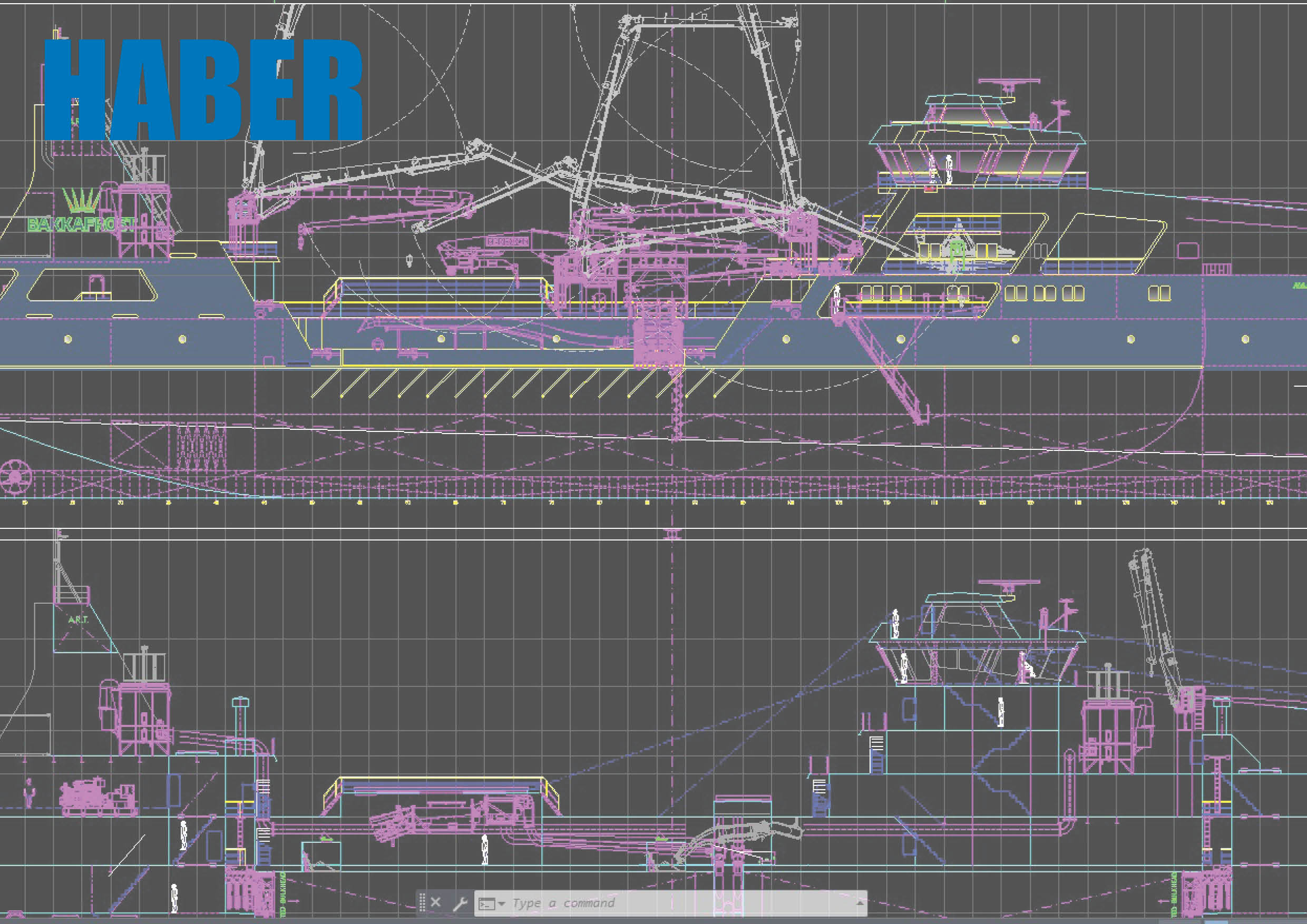Click the green BAKKAFROST logo text
The width and height of the screenshot is (1307, 924).
click(80, 224)
